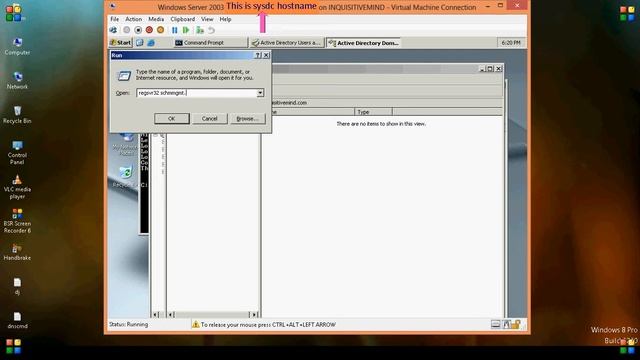
Task: Open the File menu of VM Connection
Action: click(115, 19)
